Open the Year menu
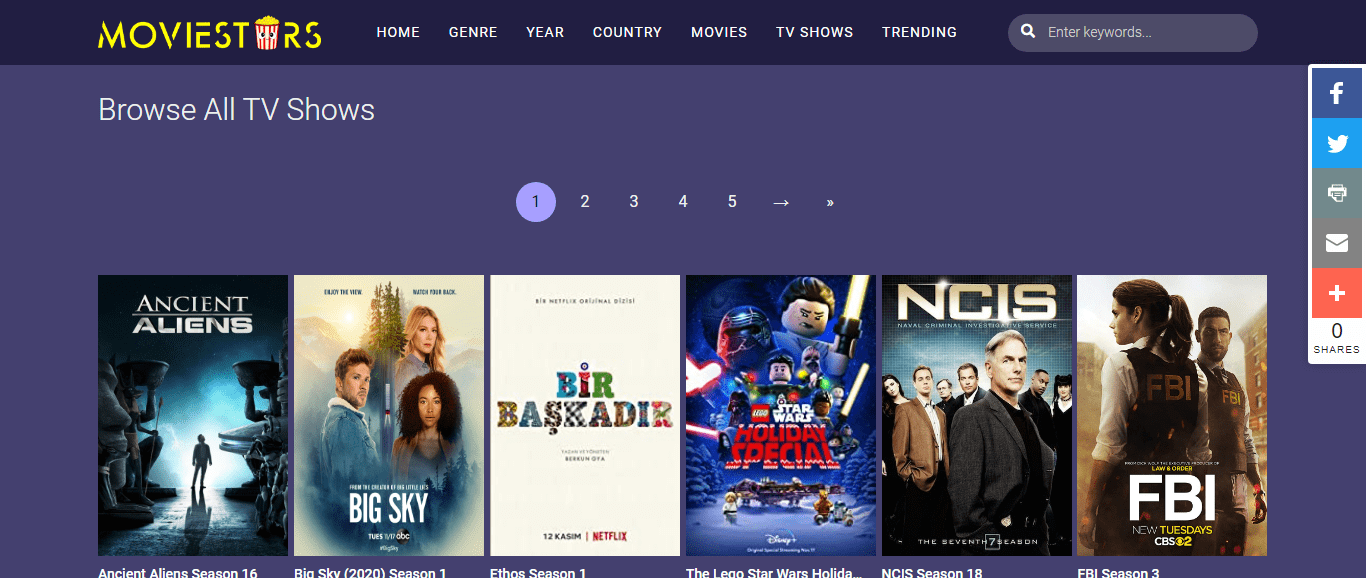The height and width of the screenshot is (578, 1366). pos(545,32)
